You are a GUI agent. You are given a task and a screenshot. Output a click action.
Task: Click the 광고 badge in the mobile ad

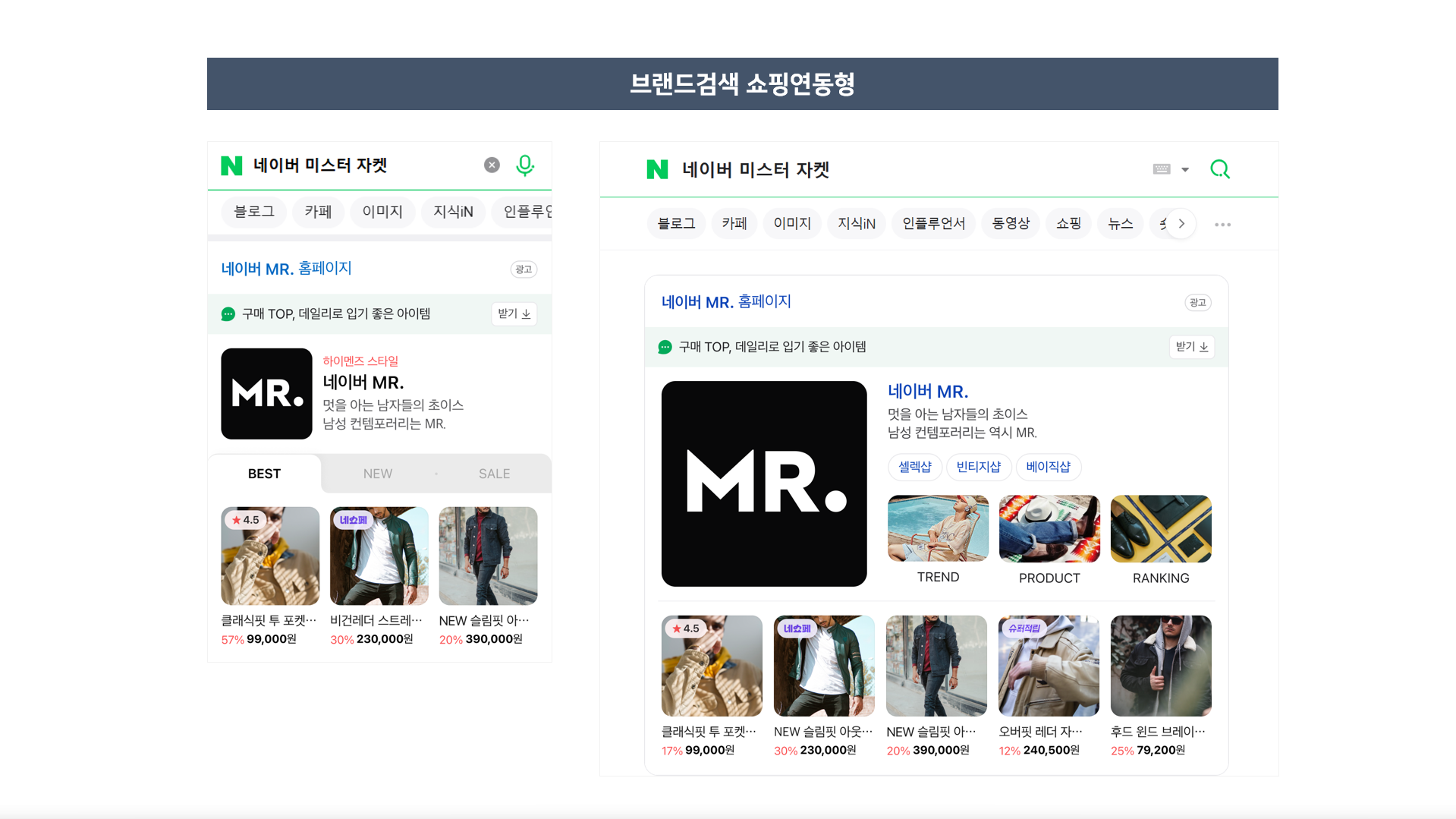tap(524, 269)
